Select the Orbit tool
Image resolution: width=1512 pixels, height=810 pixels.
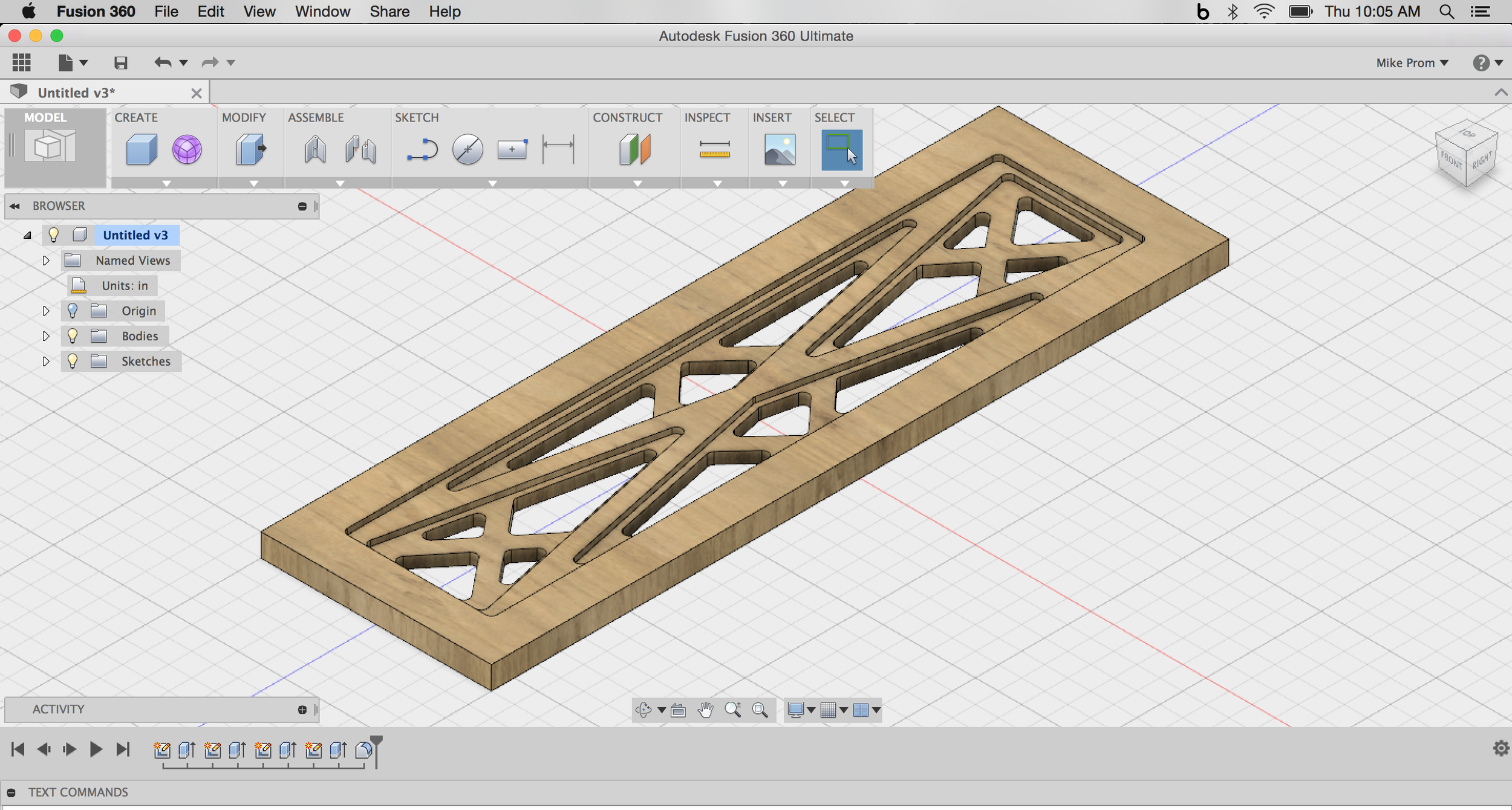click(x=643, y=710)
